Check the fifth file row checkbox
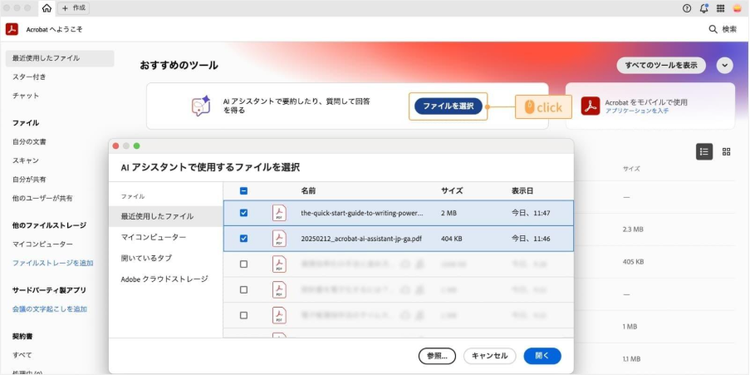750x375 pixels. 243,316
